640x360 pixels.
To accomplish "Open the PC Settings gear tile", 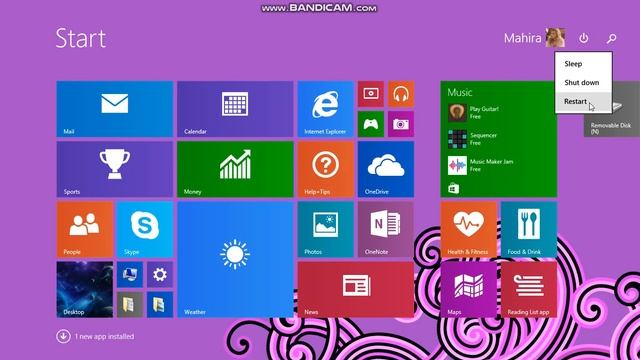I will (160, 275).
